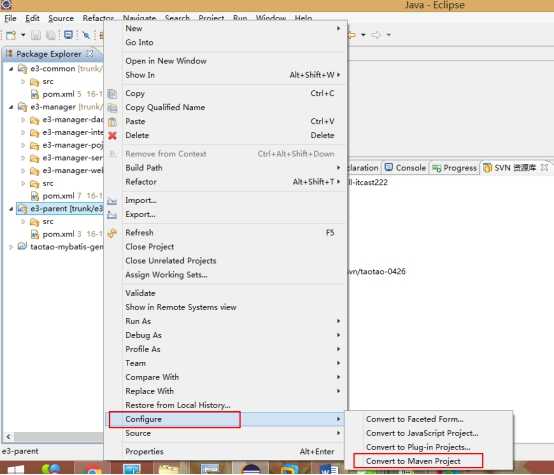This screenshot has width=554, height=475.
Task: Click the Save All toolbar icon
Action: point(52,35)
